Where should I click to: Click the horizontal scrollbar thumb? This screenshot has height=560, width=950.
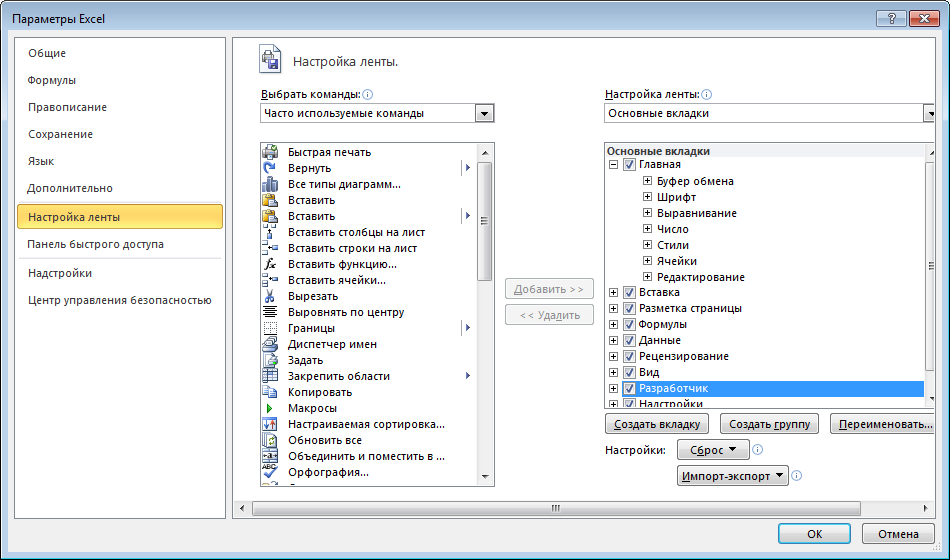(x=556, y=508)
